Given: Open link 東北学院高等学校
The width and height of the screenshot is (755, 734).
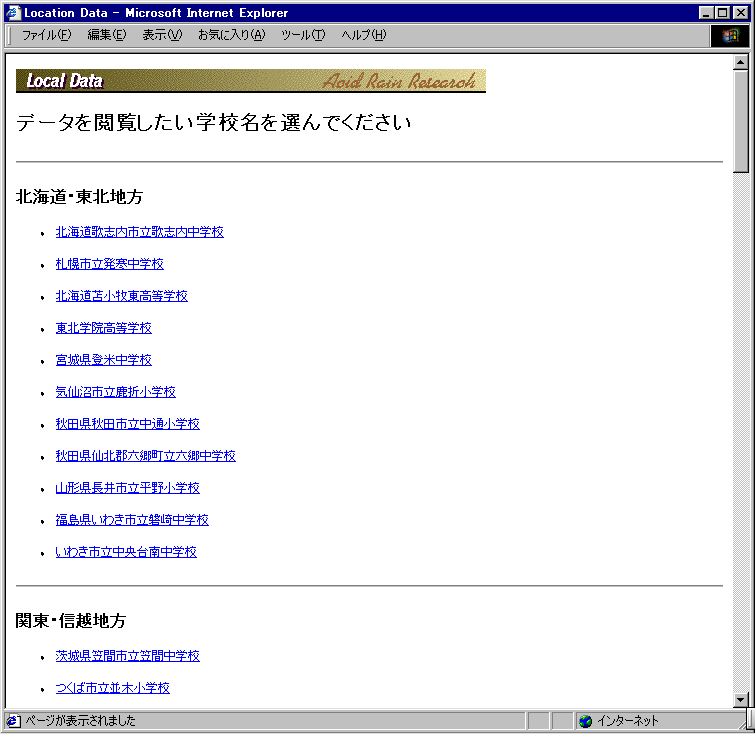Looking at the screenshot, I should pyautogui.click(x=104, y=328).
